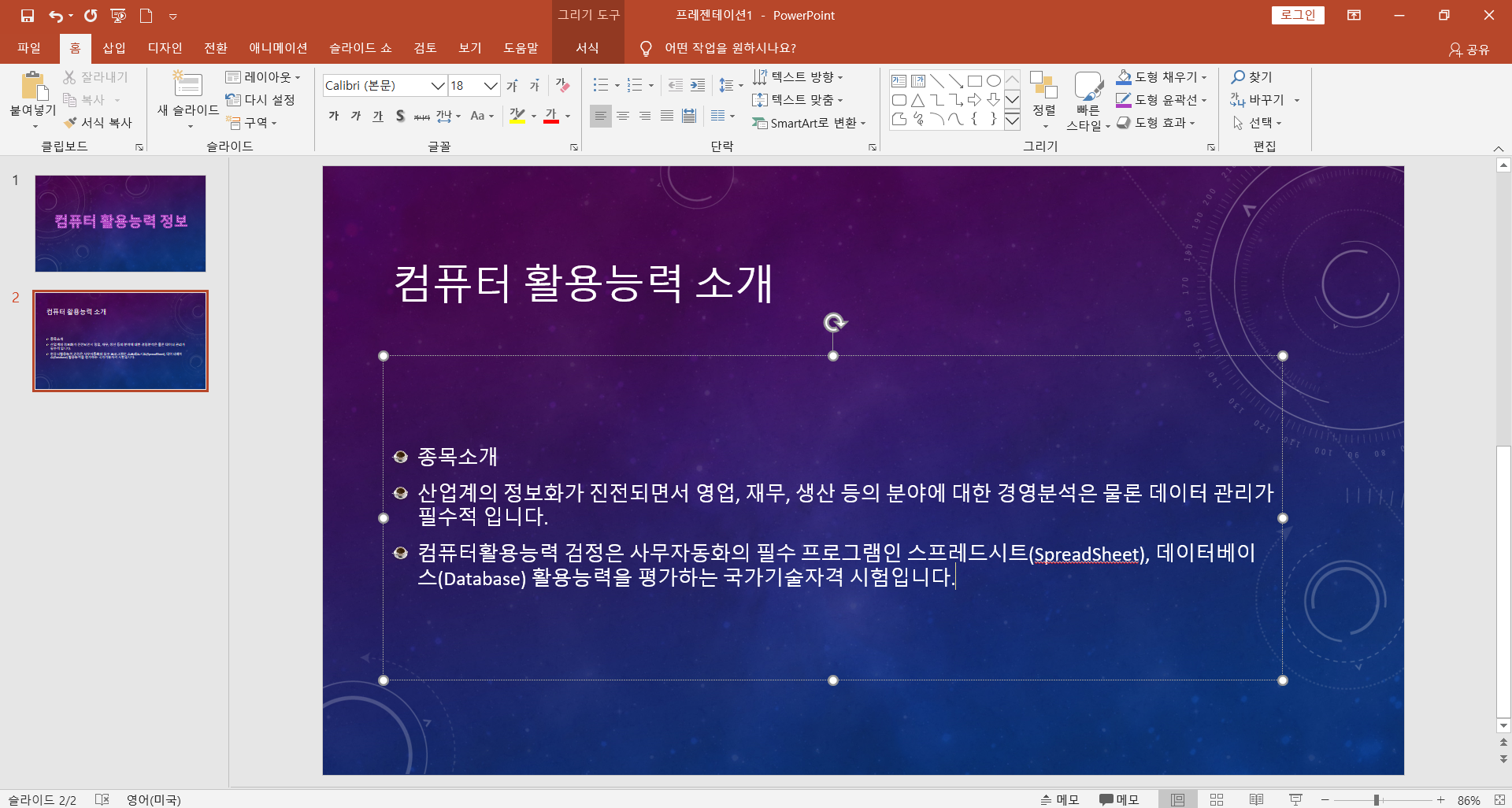Decrease font size
The image size is (1512, 808).
(x=535, y=85)
